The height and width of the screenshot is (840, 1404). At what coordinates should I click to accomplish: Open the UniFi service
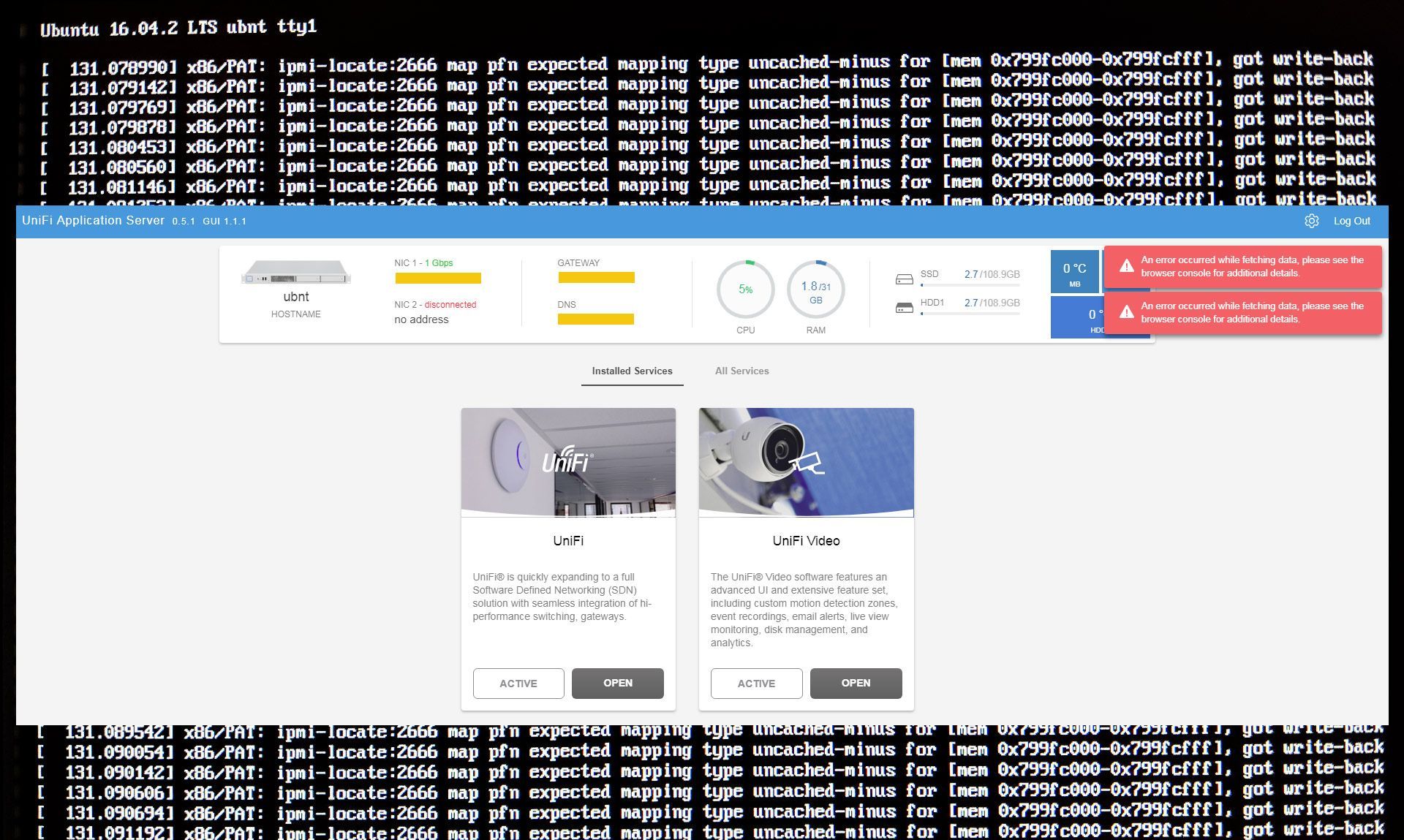click(x=618, y=682)
